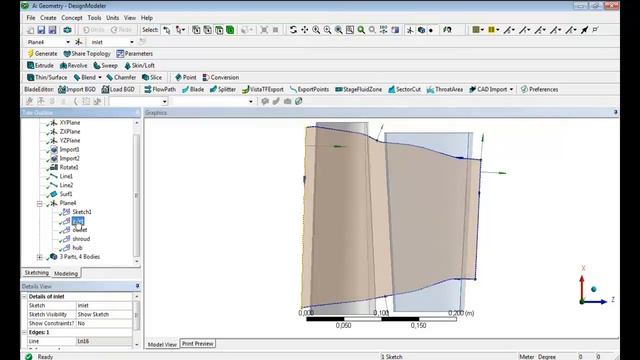Click SectorCut tool

(x=404, y=89)
